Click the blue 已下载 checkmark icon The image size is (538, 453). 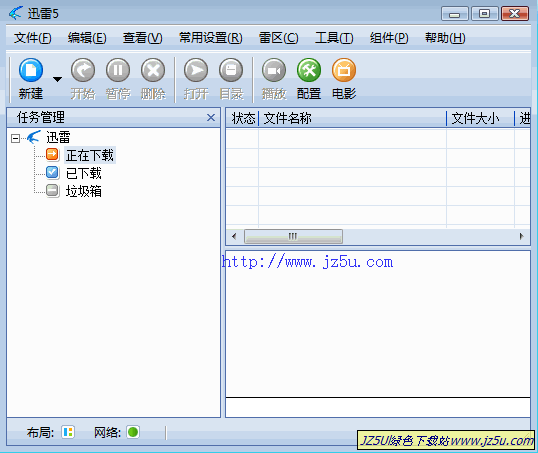coord(52,172)
